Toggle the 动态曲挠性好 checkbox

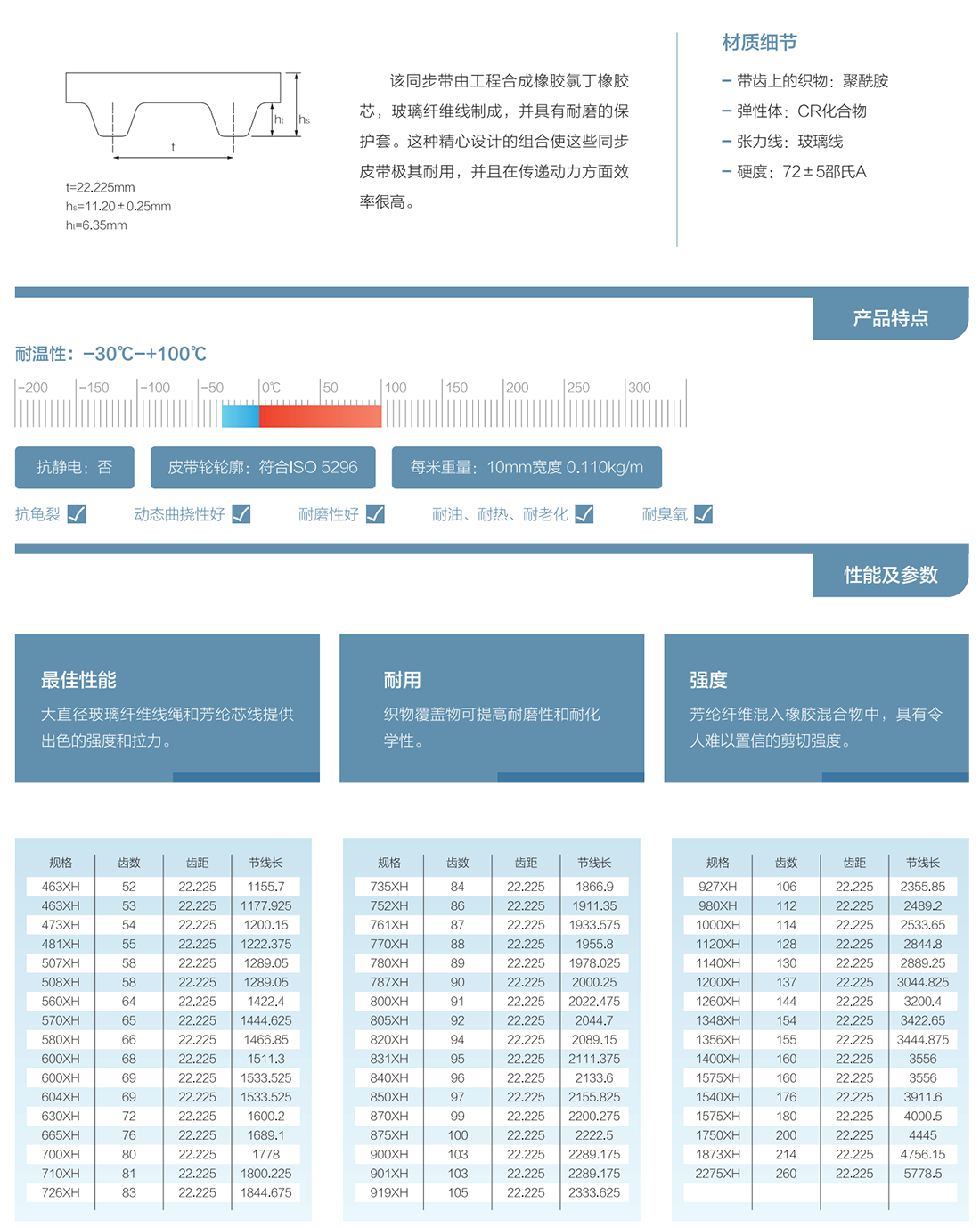(241, 514)
